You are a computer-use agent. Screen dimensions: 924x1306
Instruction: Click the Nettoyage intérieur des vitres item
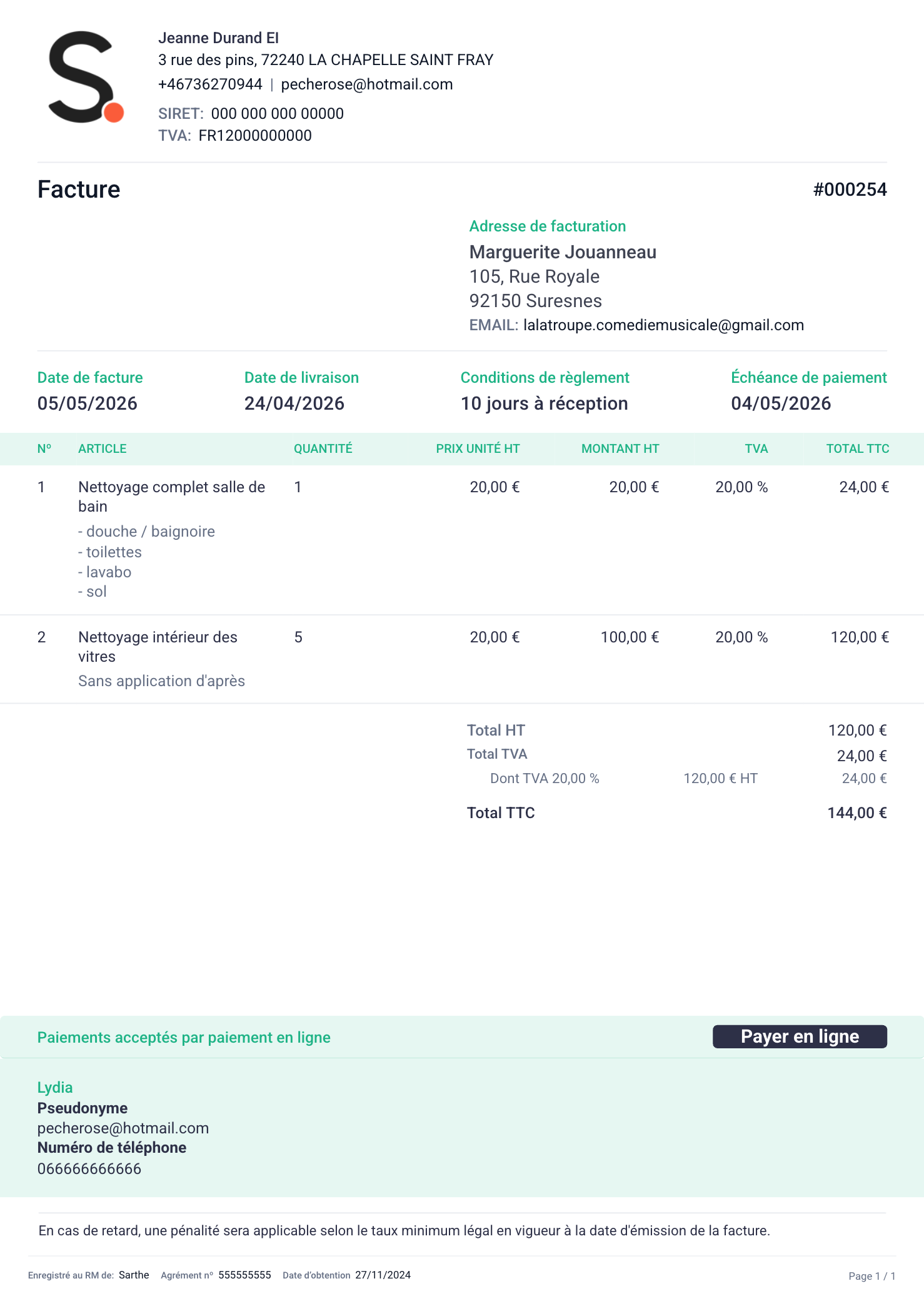click(158, 647)
